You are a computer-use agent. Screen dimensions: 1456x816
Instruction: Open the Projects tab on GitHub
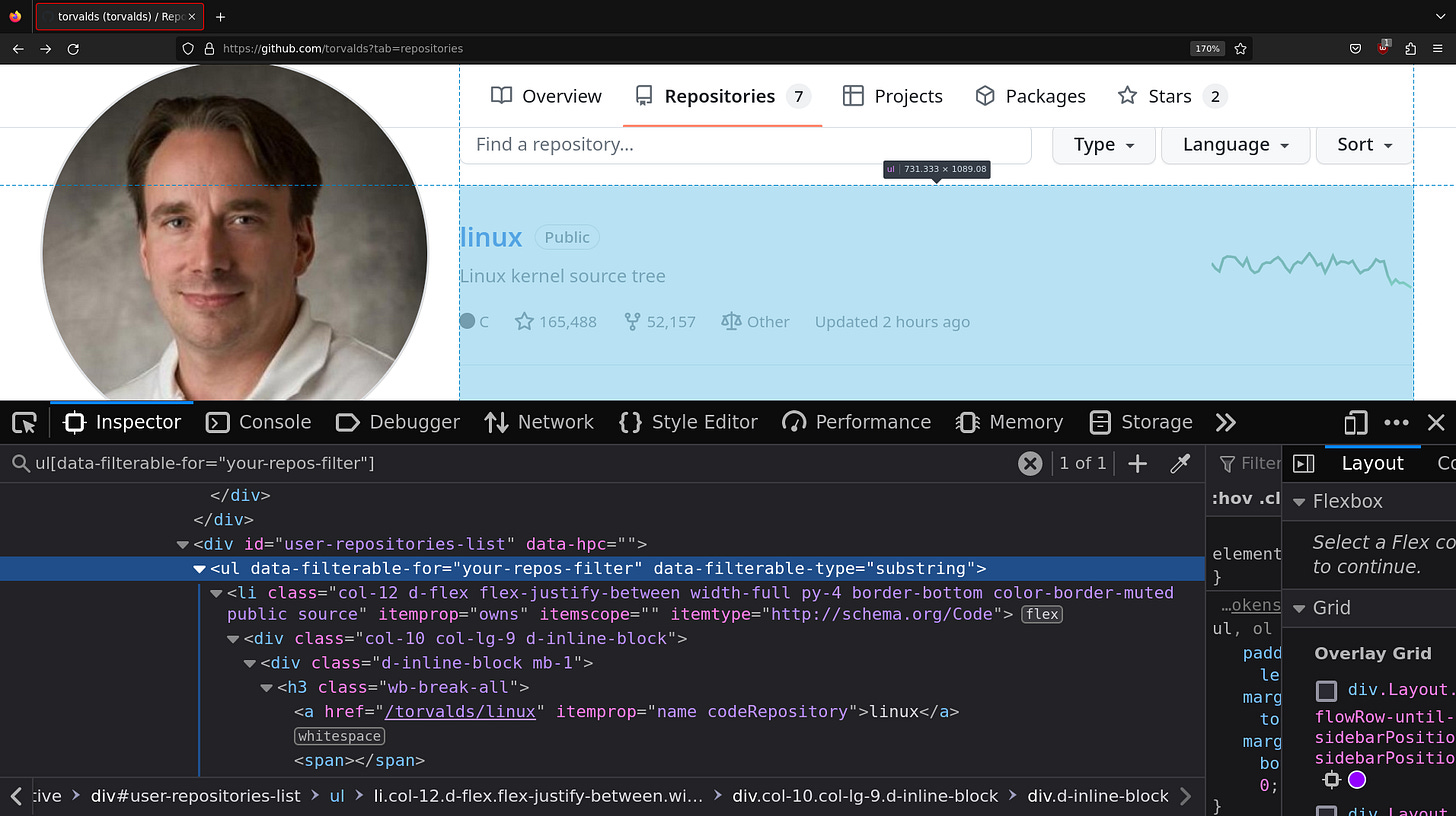point(893,95)
